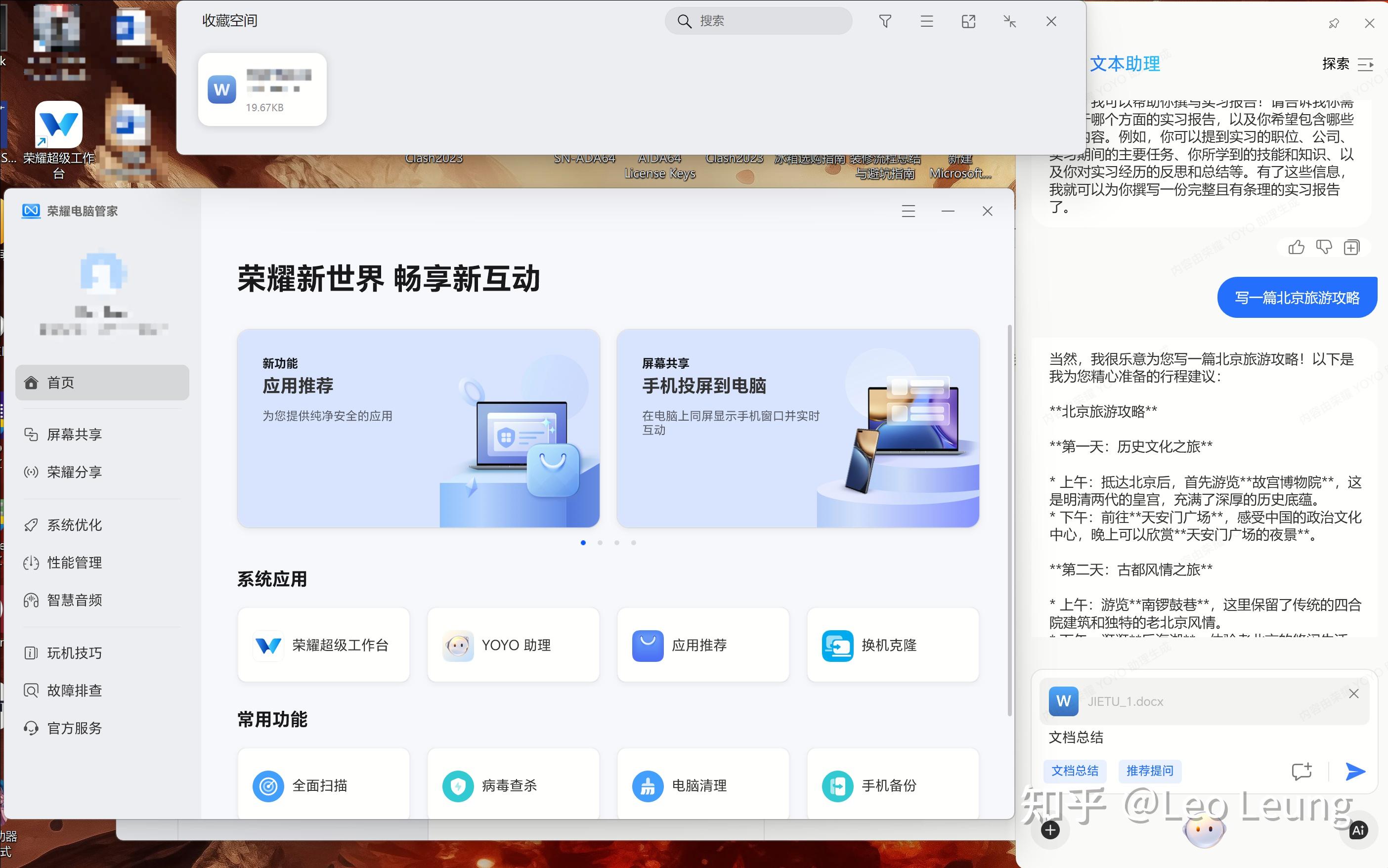Open 手机备份 tool
1388x868 pixels.
pos(893,784)
